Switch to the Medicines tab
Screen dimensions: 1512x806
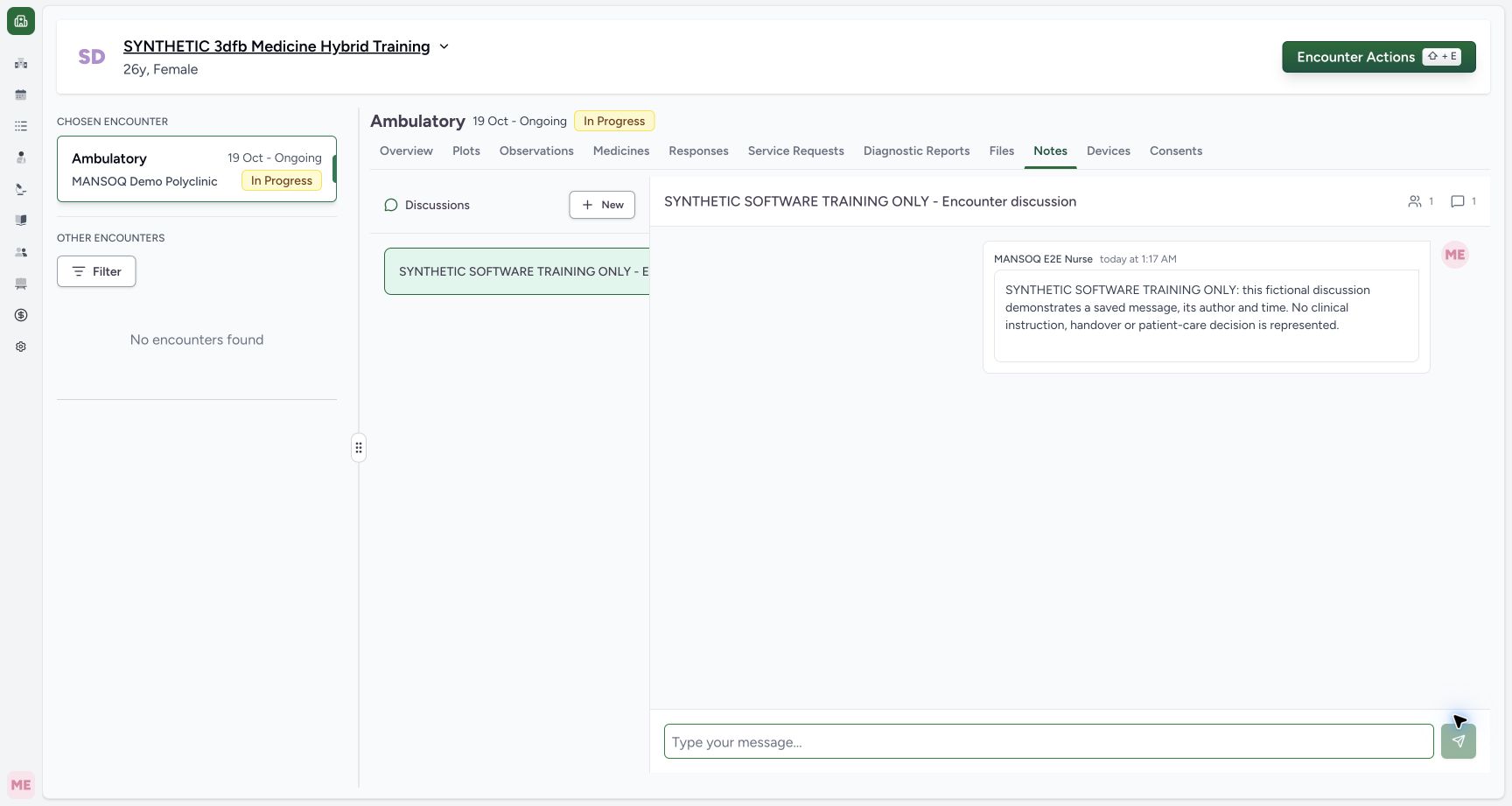tap(621, 151)
